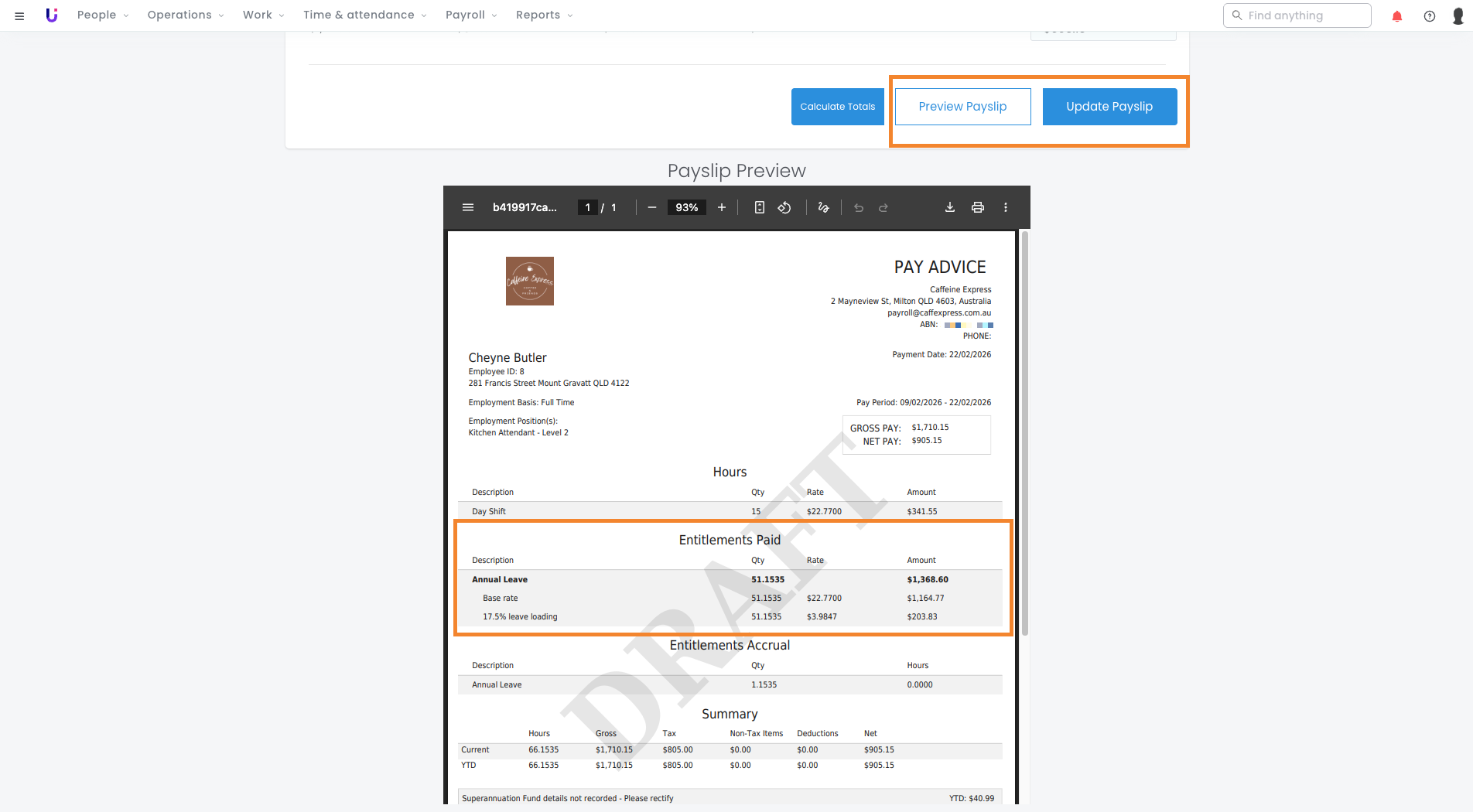
Task: Toggle the PDF viewer sidebar menu
Action: click(x=468, y=207)
